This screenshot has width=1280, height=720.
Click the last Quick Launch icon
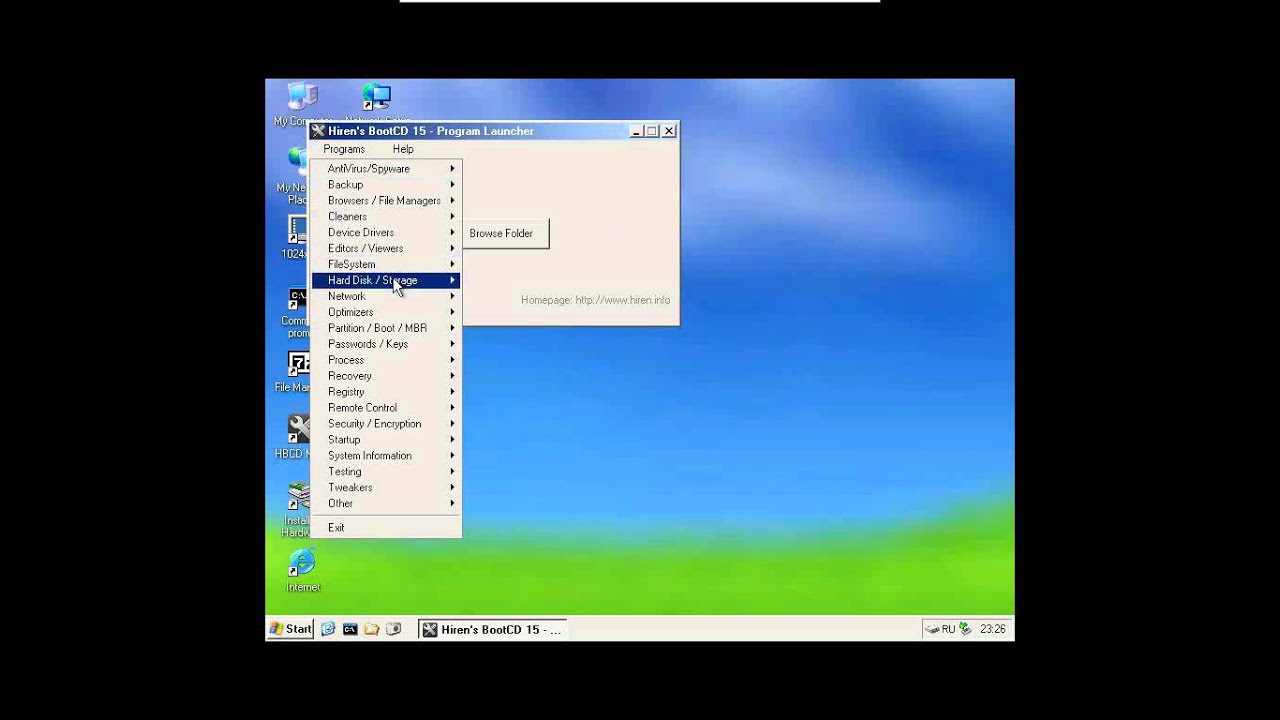click(394, 629)
